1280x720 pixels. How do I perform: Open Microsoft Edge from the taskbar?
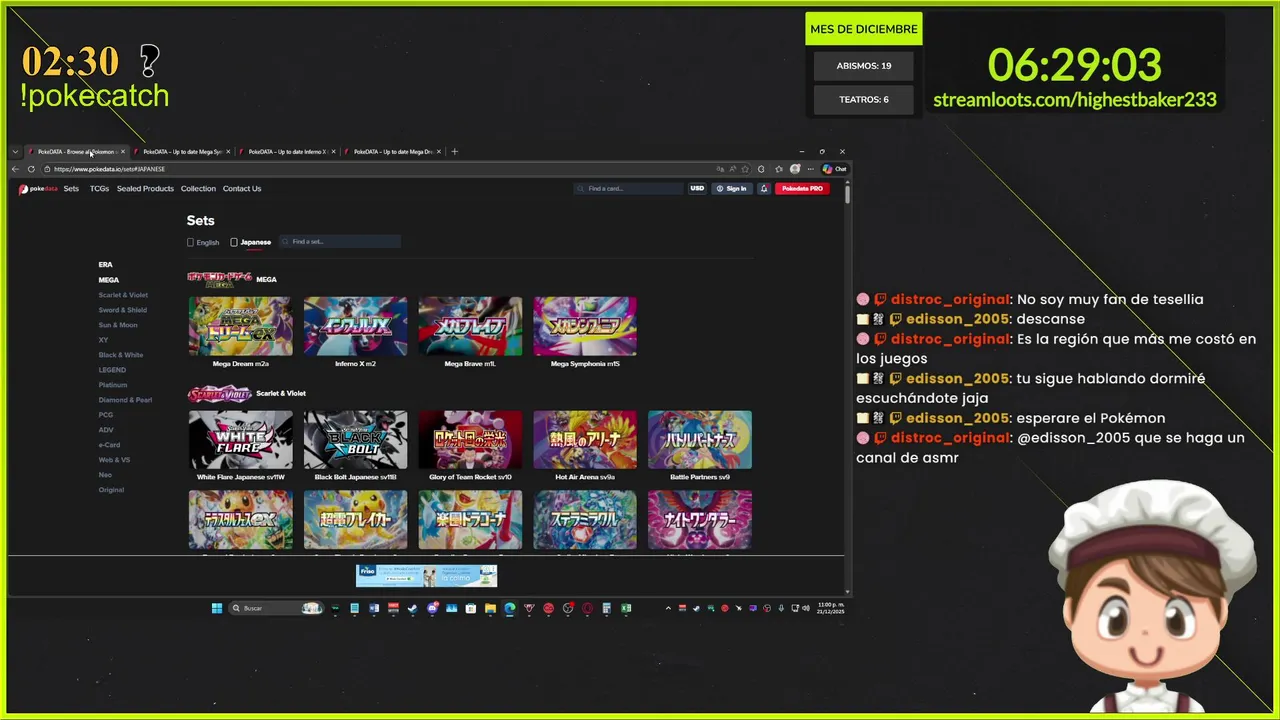tap(509, 608)
